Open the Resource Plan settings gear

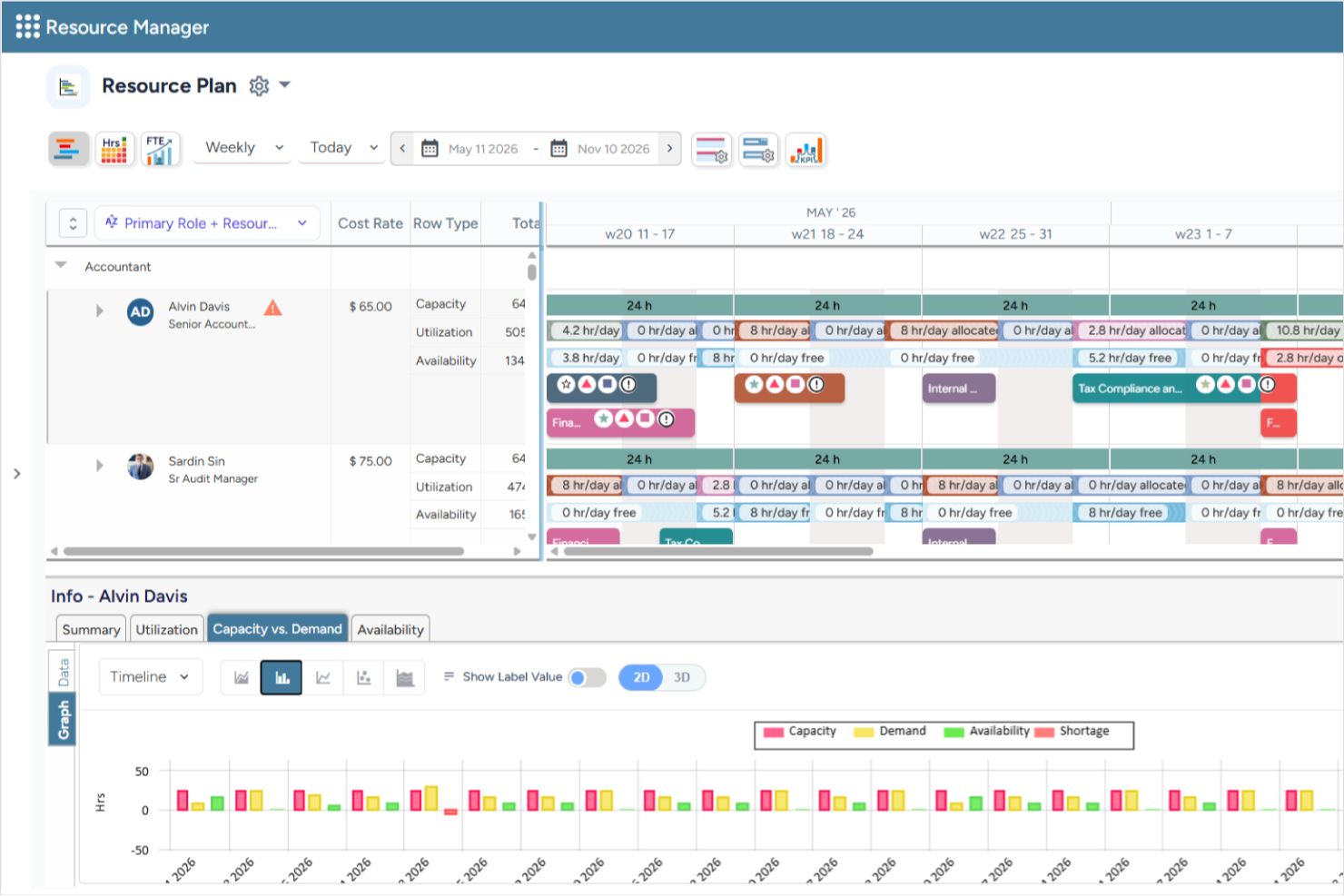click(260, 86)
